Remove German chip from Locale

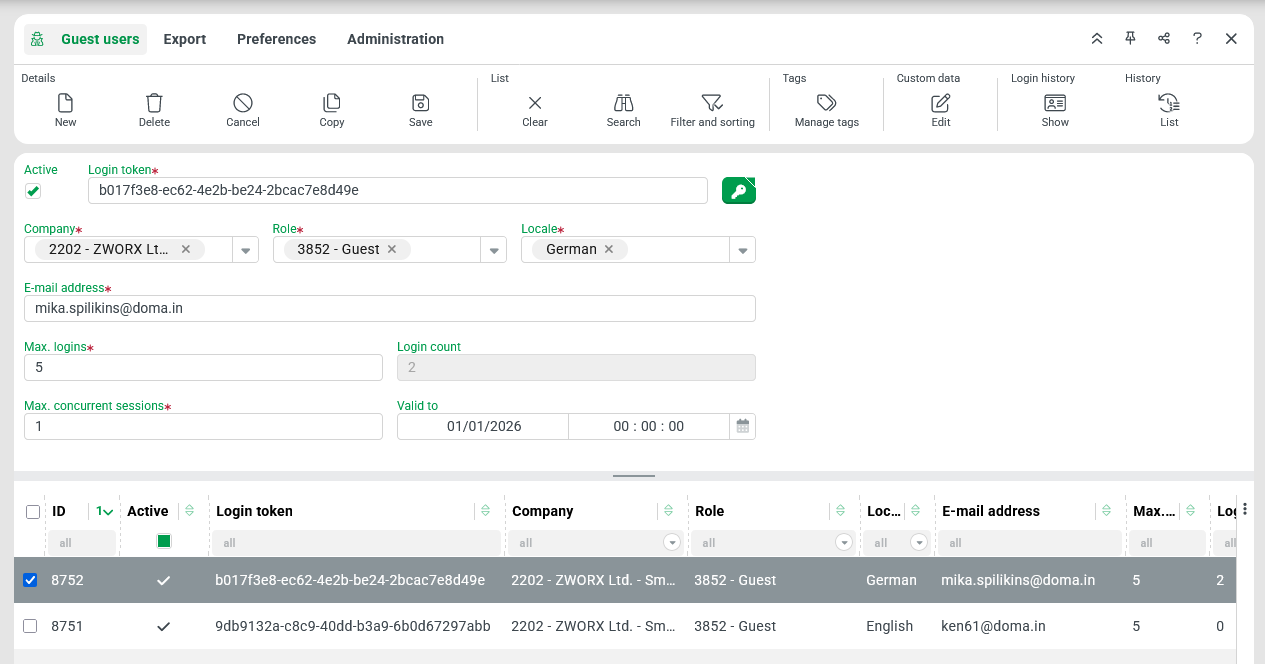coord(609,249)
